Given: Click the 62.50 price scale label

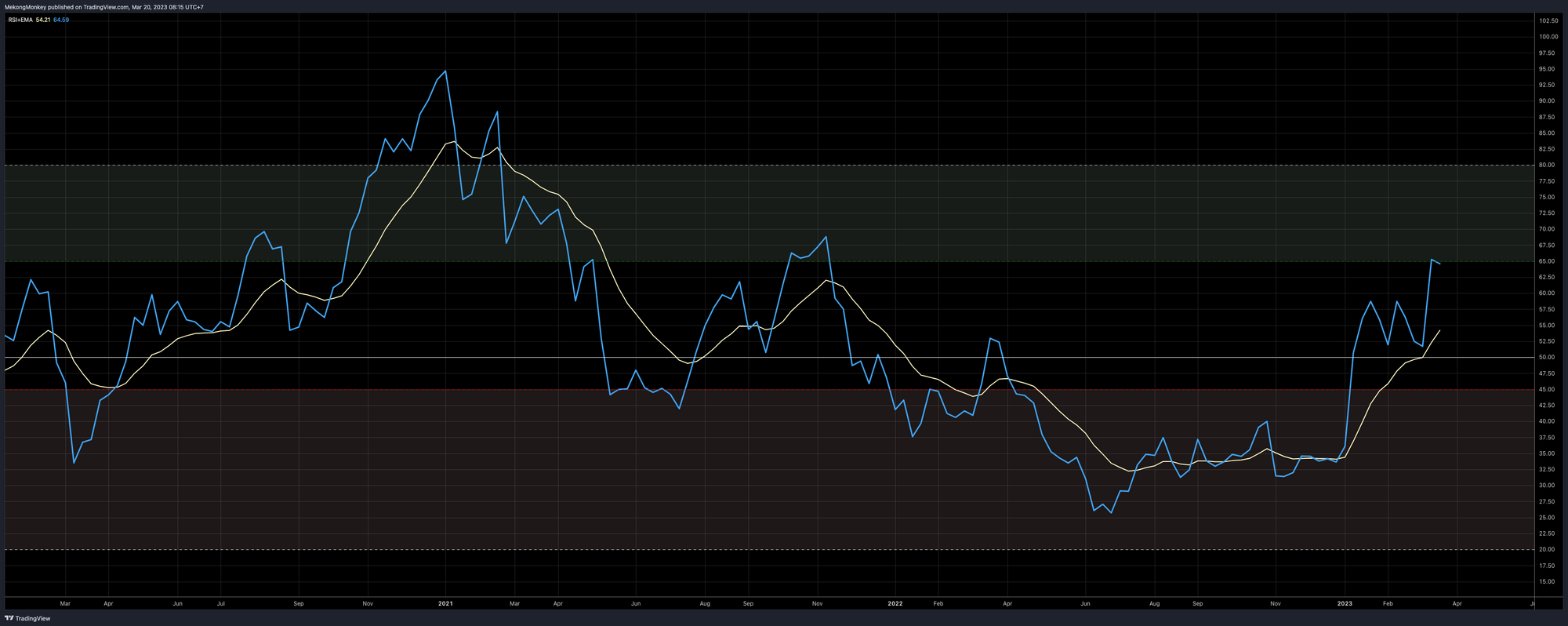Looking at the screenshot, I should (x=1547, y=277).
